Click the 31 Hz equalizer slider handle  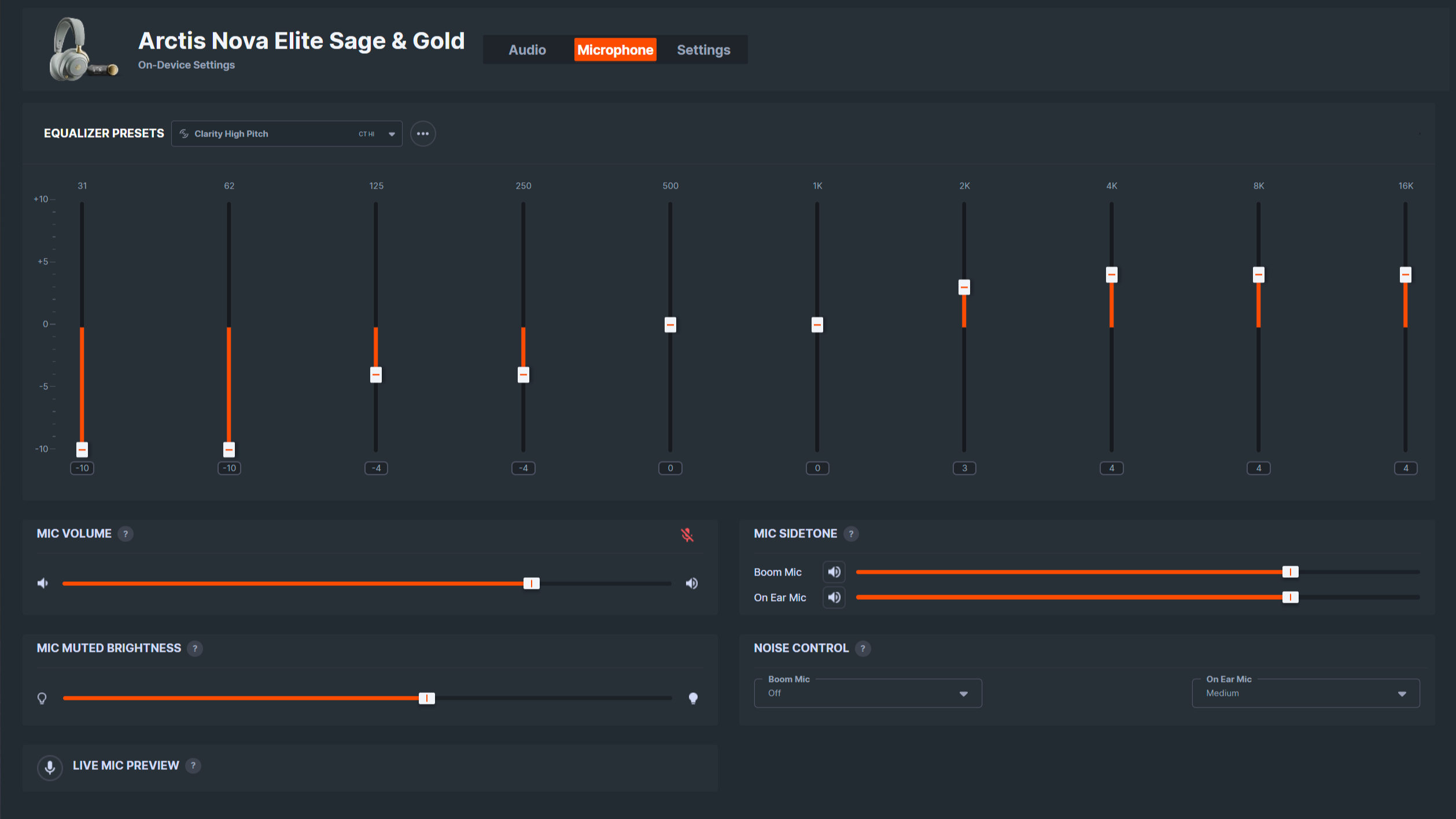pyautogui.click(x=82, y=449)
